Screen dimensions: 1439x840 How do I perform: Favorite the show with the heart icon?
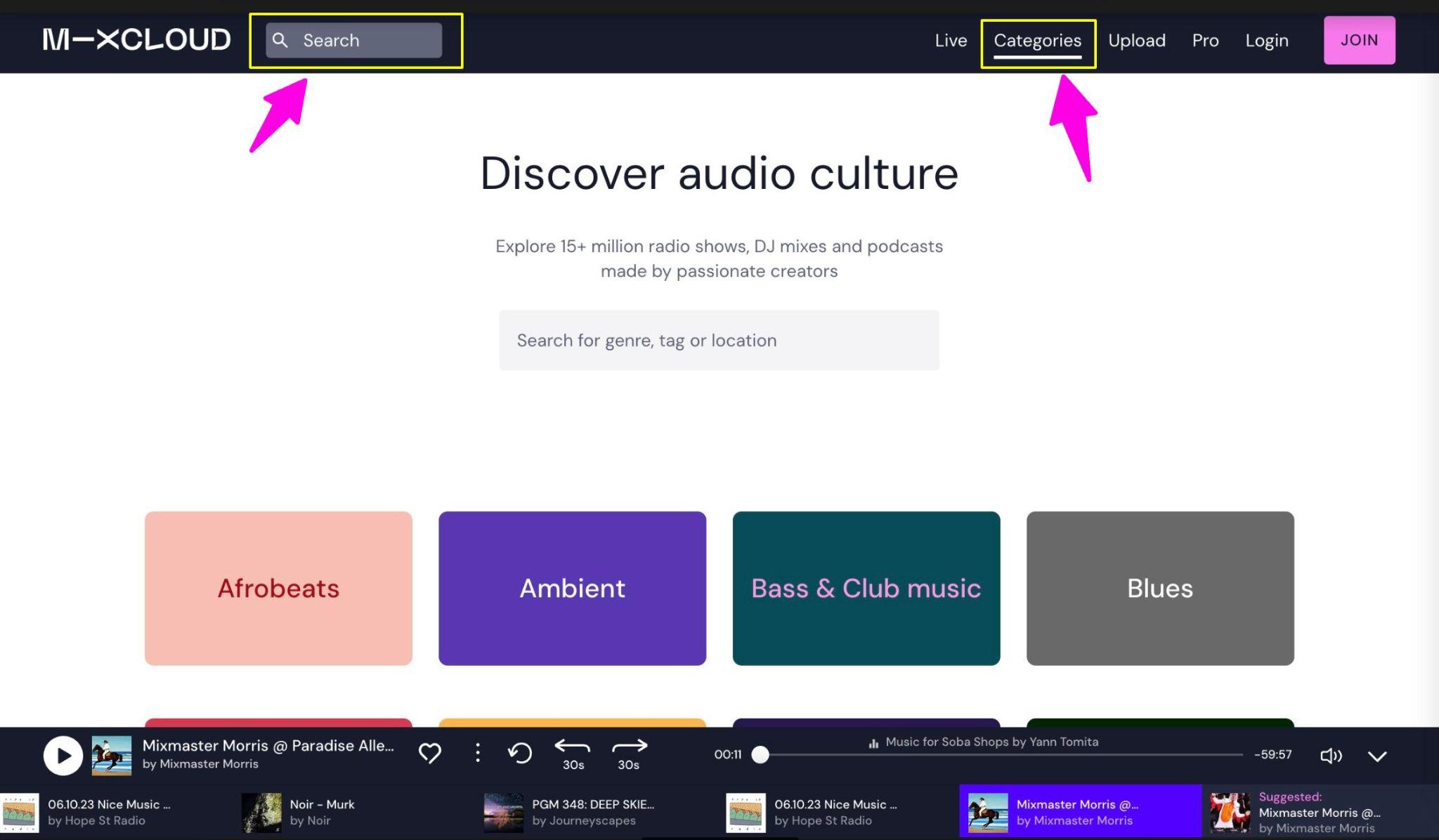click(429, 753)
